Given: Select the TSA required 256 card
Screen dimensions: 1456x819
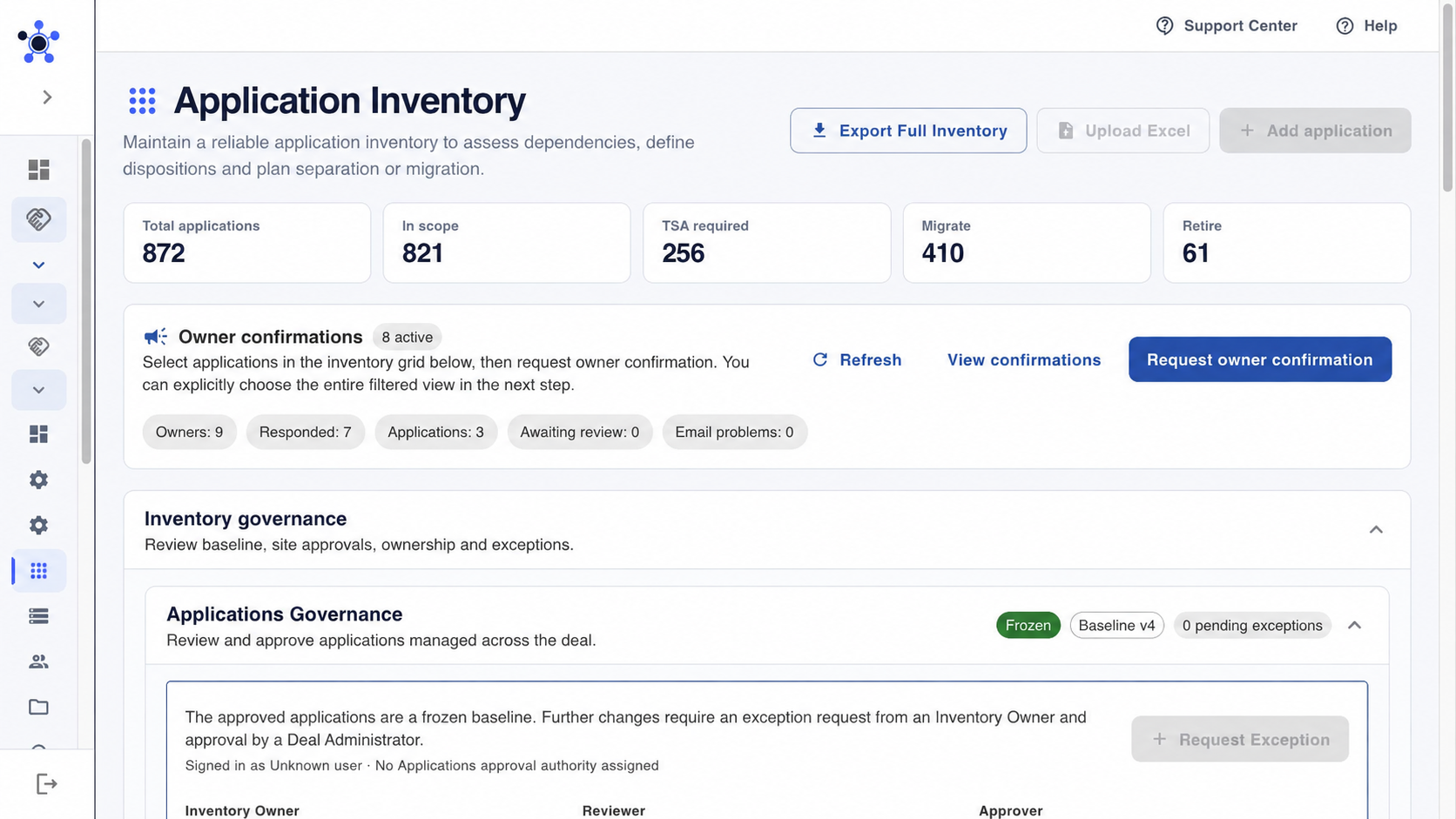Looking at the screenshot, I should 766,243.
